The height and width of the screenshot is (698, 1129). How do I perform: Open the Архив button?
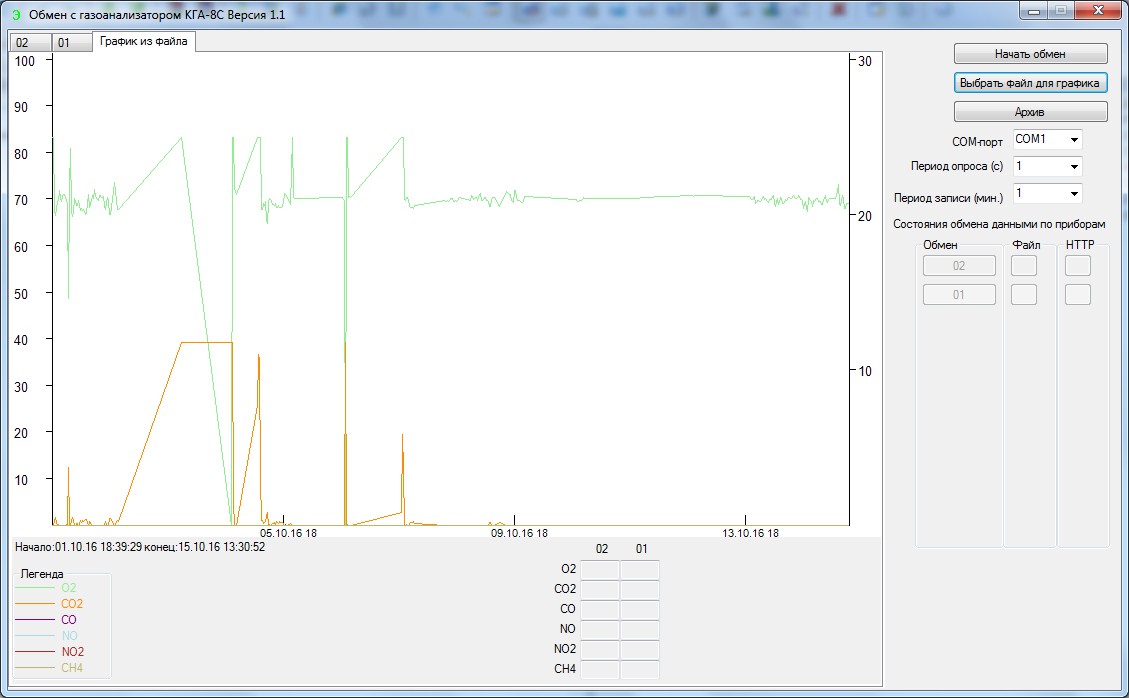pyautogui.click(x=1030, y=112)
